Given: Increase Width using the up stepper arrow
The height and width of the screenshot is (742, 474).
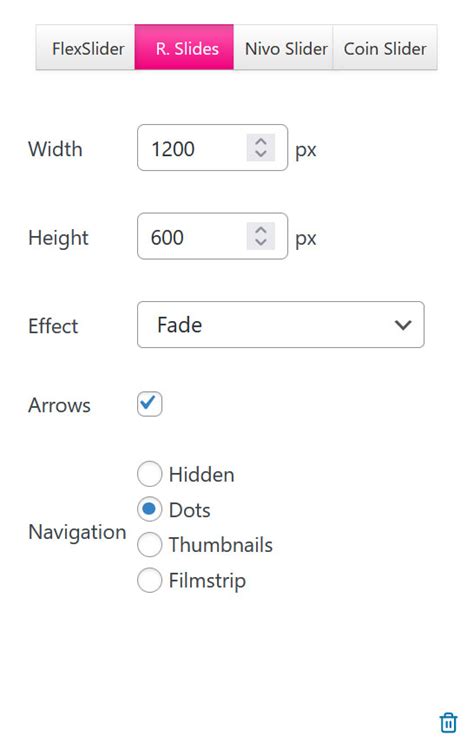Looking at the screenshot, I should click(x=261, y=142).
